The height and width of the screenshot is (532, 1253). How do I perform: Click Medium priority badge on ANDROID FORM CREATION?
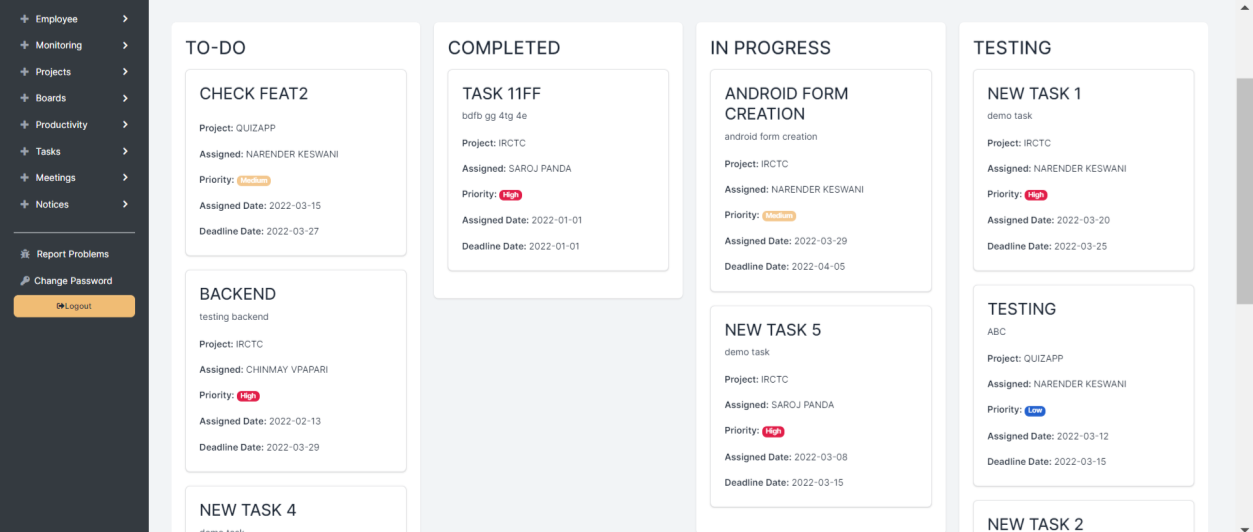point(779,215)
